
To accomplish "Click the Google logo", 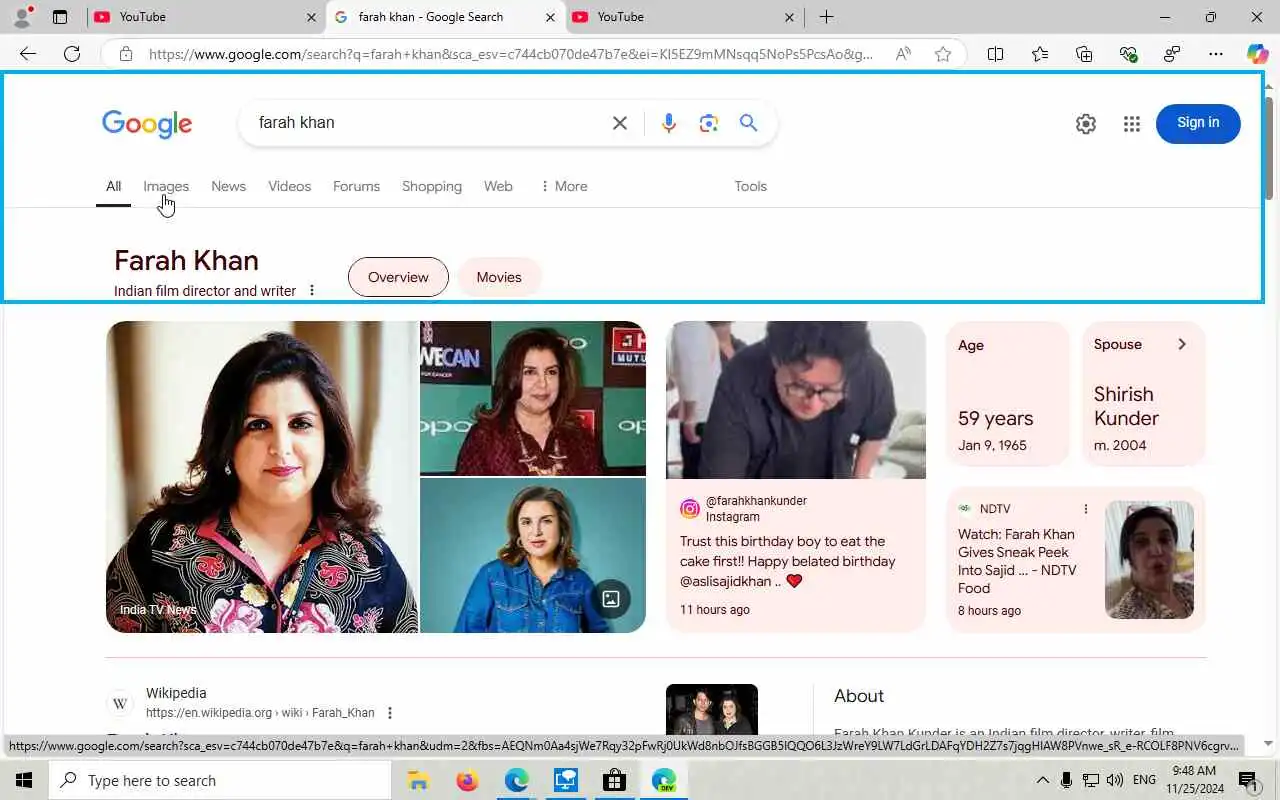I will tap(147, 123).
